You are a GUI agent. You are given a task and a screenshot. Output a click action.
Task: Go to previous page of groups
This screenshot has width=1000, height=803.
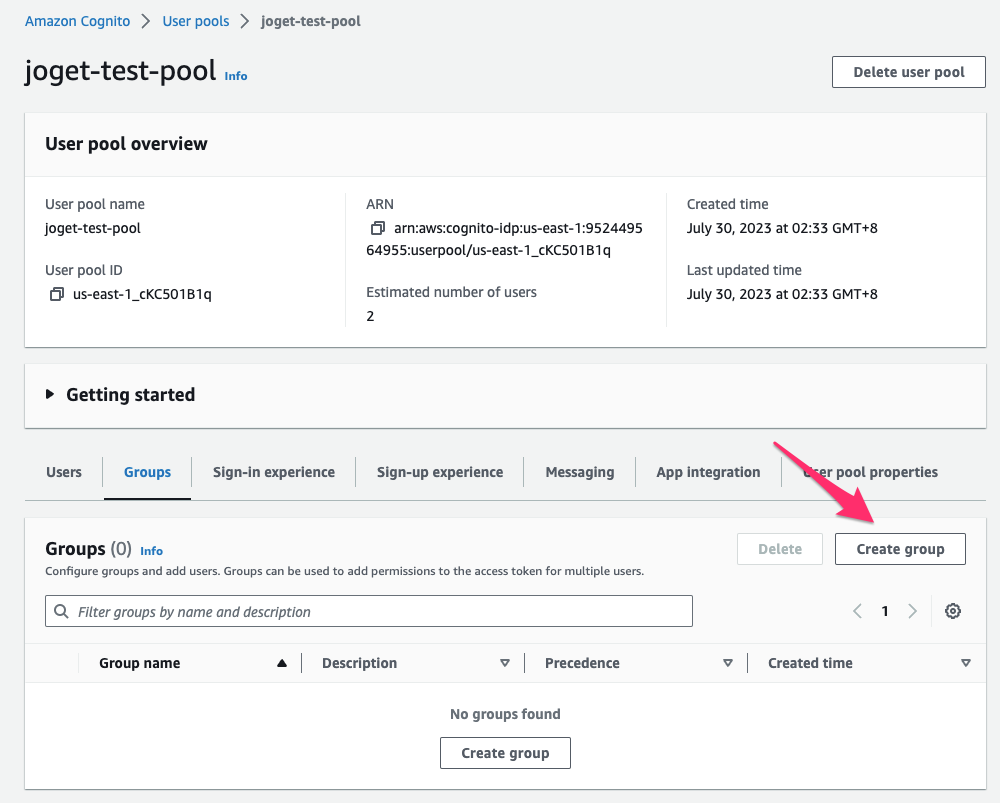coord(857,611)
